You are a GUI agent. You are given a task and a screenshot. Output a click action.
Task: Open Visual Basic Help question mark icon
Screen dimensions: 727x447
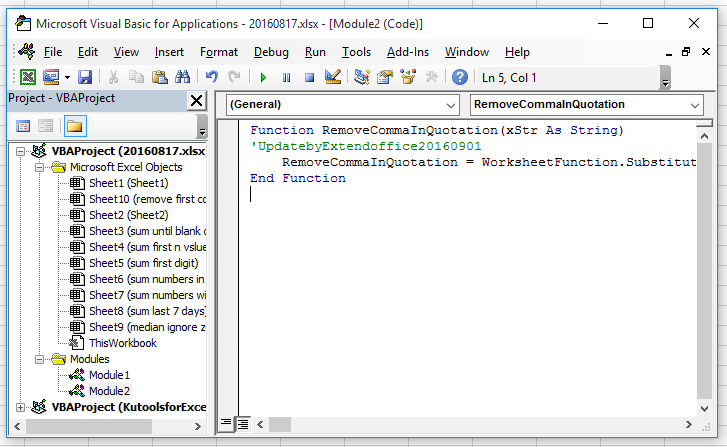tap(460, 77)
